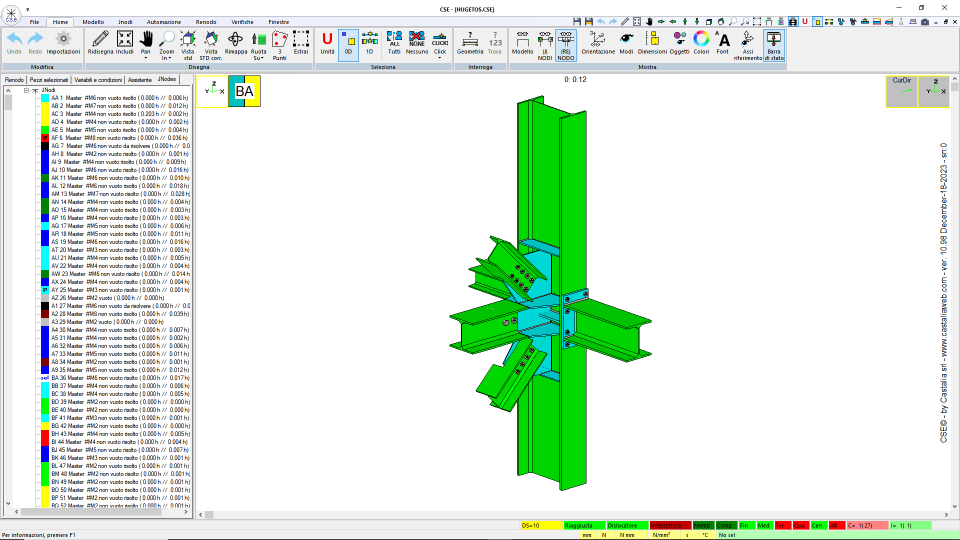The width and height of the screenshot is (960, 540).
Task: Open the Unità red U tool
Action: (x=327, y=43)
